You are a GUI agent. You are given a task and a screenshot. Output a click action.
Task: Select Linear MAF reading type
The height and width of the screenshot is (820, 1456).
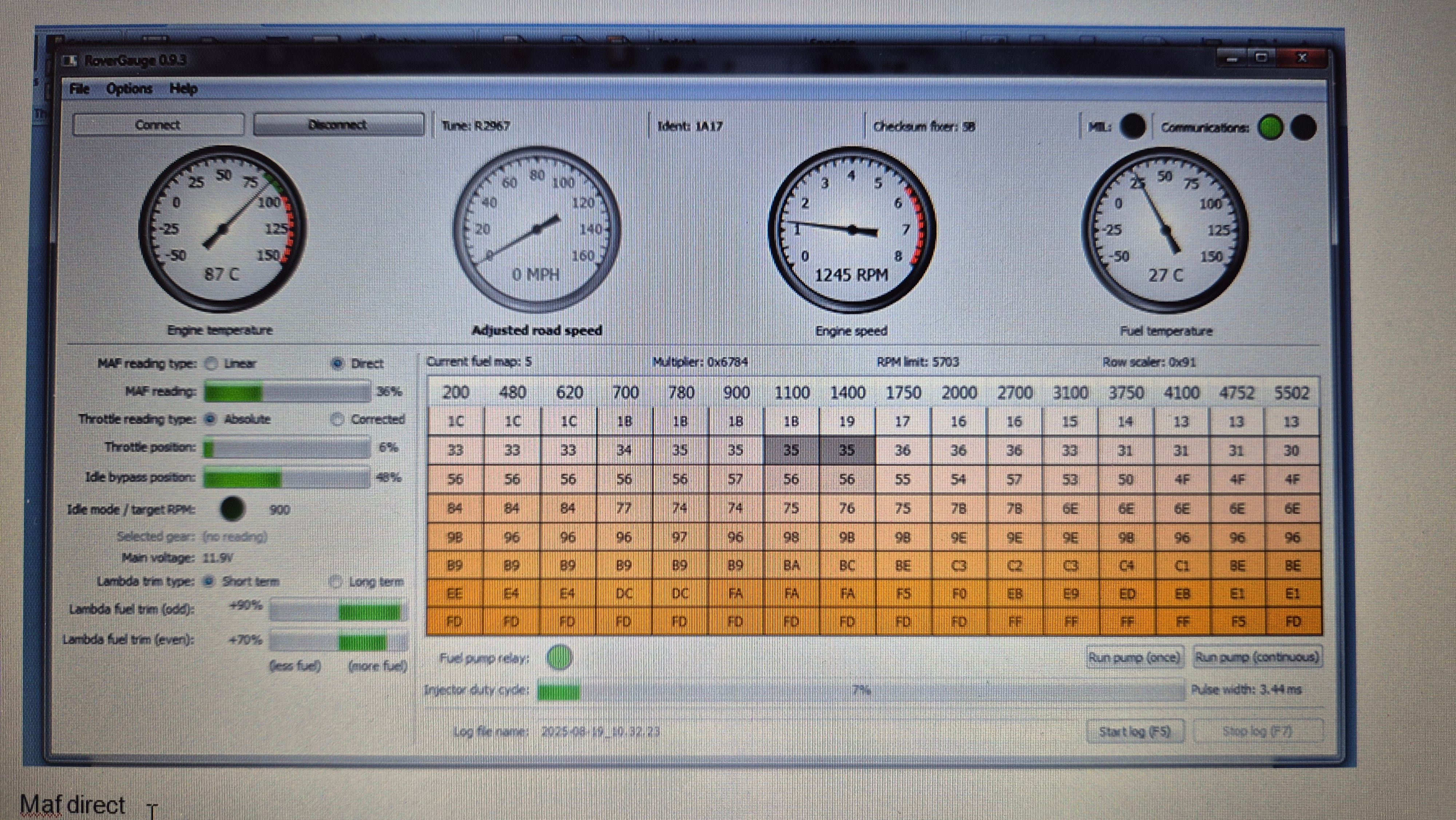tap(211, 364)
